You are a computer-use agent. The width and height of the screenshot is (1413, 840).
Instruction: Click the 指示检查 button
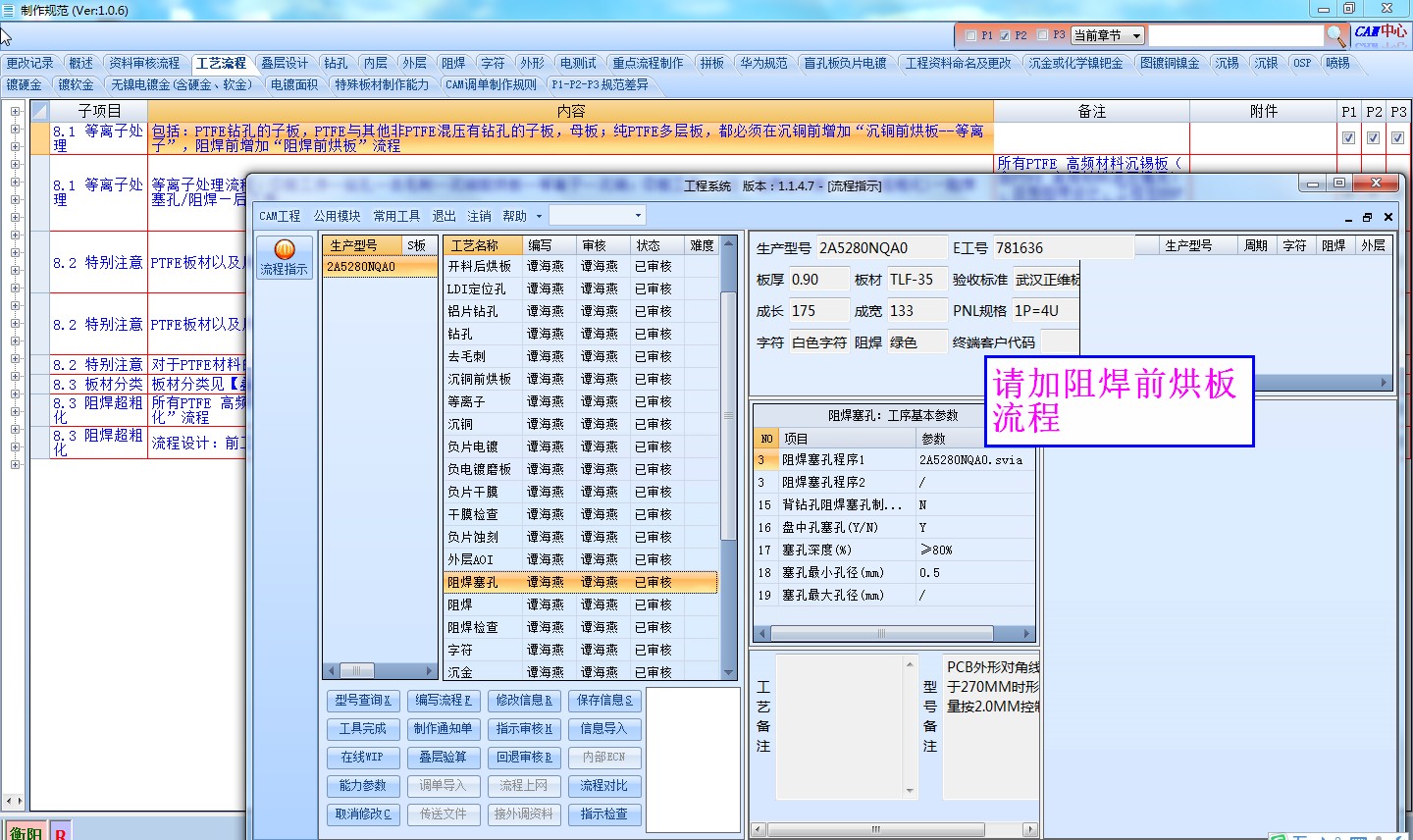click(604, 814)
